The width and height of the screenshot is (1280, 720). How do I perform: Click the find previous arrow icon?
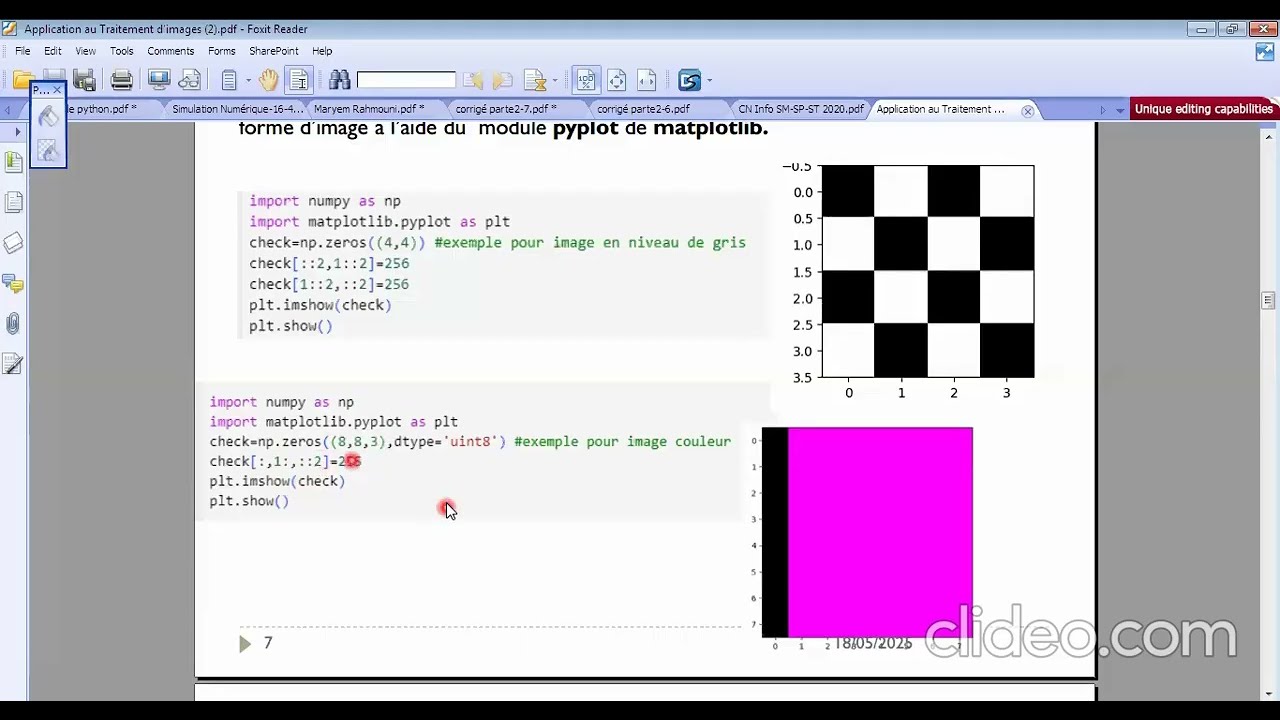coord(473,80)
